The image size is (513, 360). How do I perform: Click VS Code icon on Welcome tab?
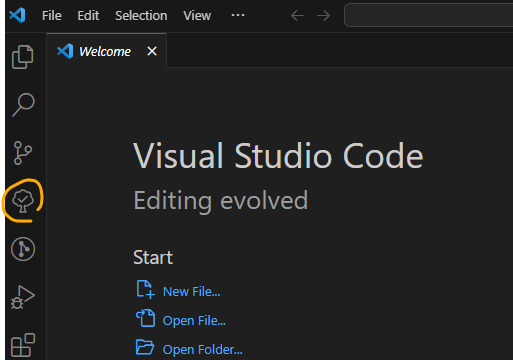click(65, 51)
